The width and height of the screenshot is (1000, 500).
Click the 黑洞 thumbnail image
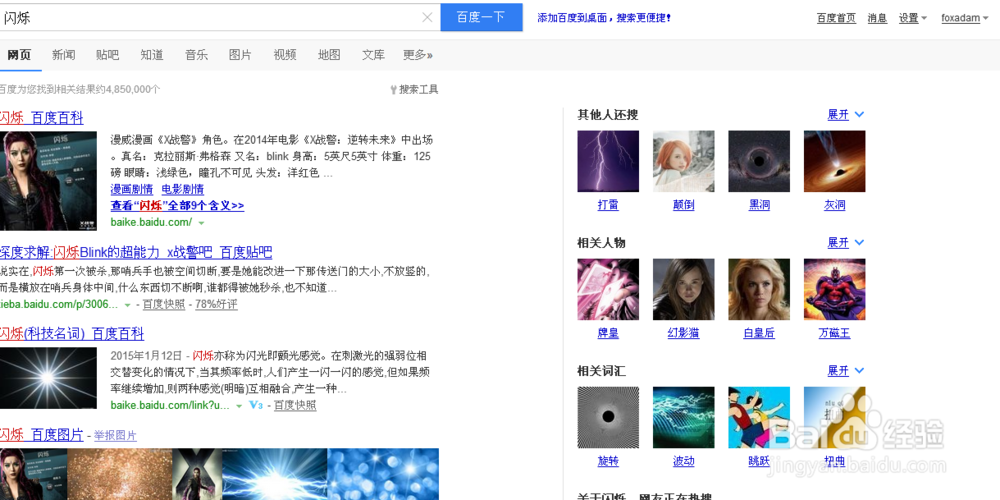click(x=759, y=161)
